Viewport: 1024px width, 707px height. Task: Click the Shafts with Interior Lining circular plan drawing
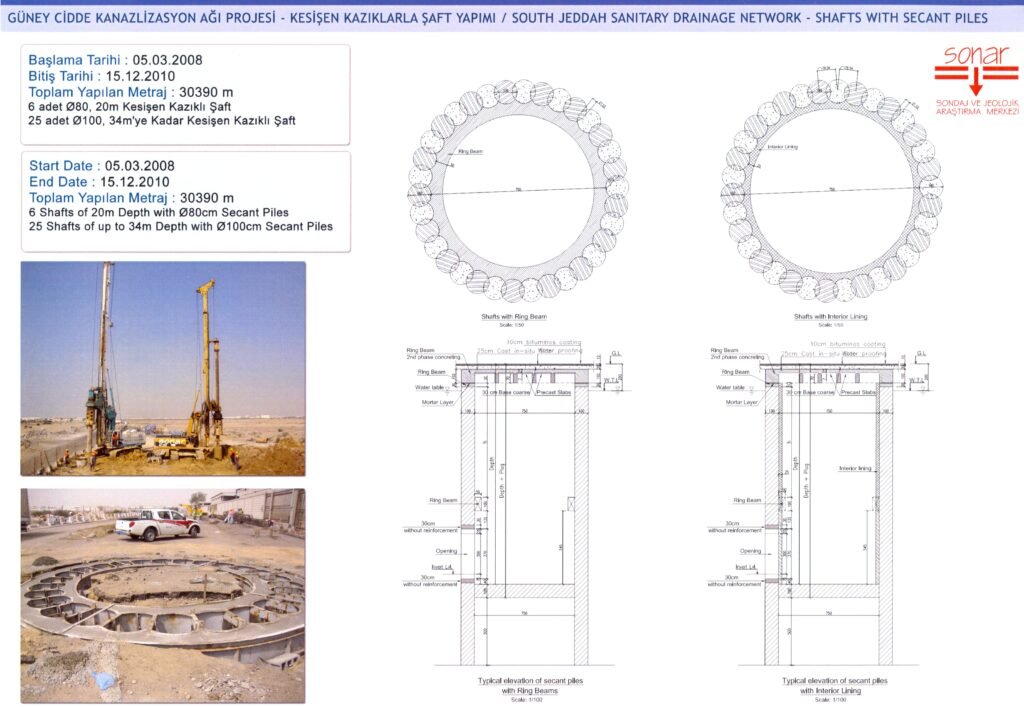pos(830,191)
